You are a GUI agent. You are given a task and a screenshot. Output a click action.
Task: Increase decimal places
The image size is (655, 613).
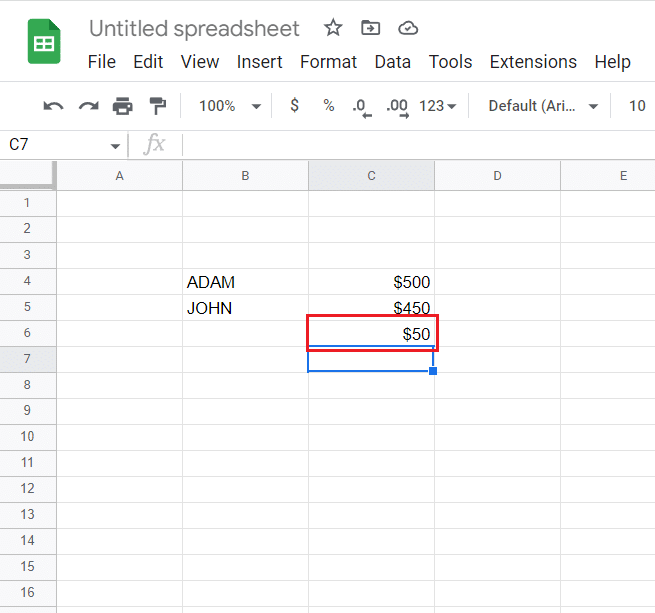[x=397, y=107]
